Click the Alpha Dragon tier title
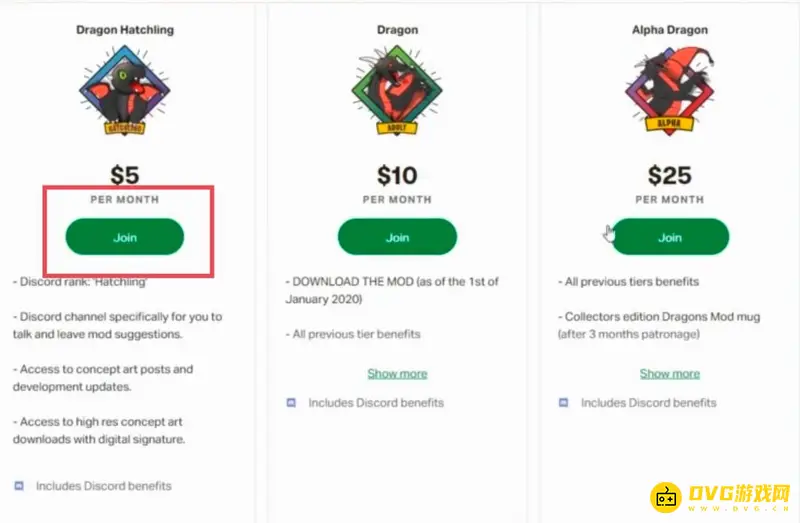 click(x=669, y=30)
